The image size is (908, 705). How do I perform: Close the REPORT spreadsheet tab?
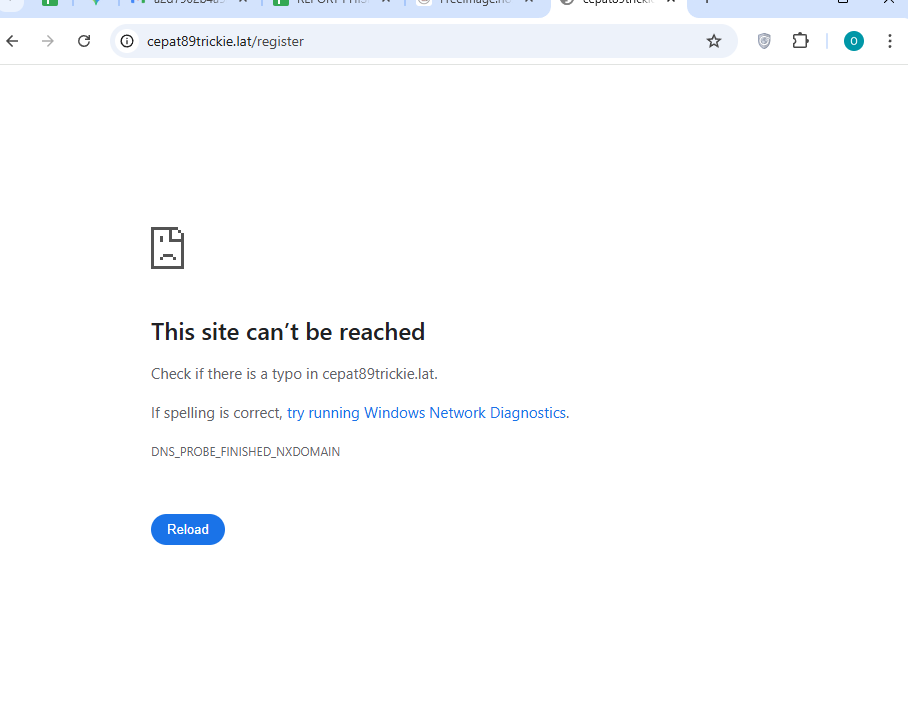click(x=386, y=2)
